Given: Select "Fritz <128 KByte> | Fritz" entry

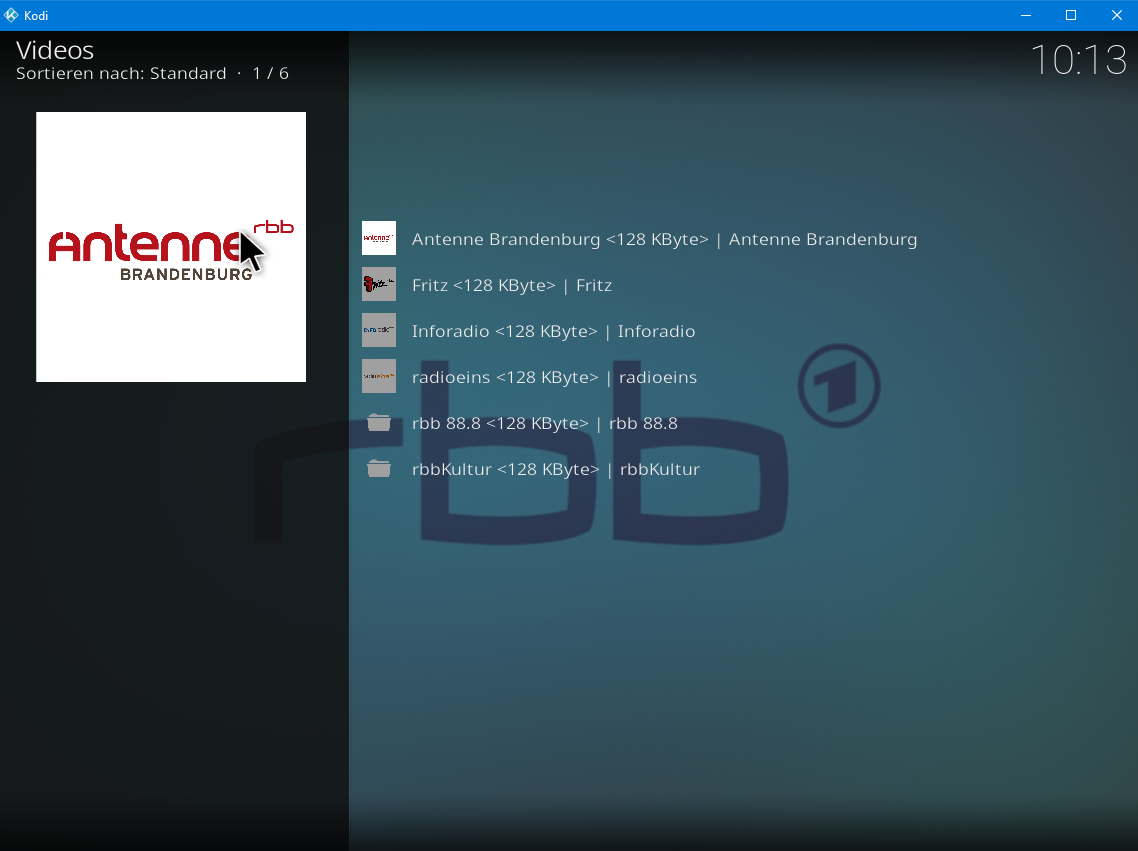Looking at the screenshot, I should 512,285.
